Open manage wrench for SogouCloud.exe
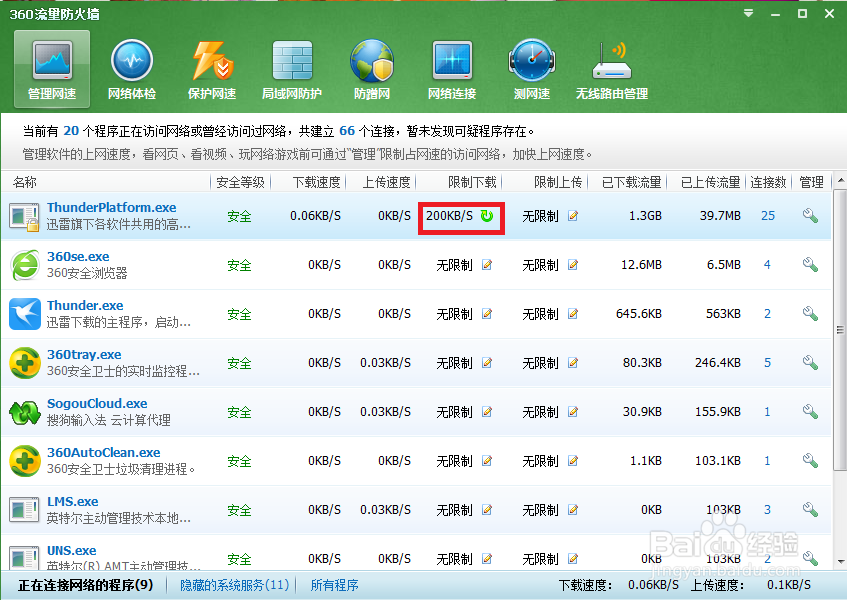This screenshot has width=847, height=600. pos(810,412)
